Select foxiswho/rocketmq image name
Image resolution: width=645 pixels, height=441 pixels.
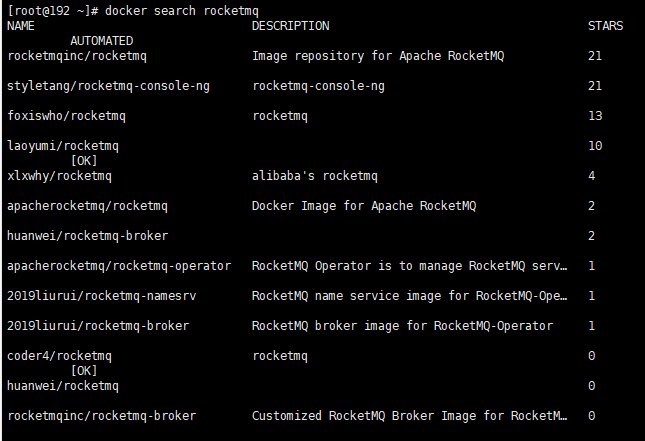click(67, 116)
